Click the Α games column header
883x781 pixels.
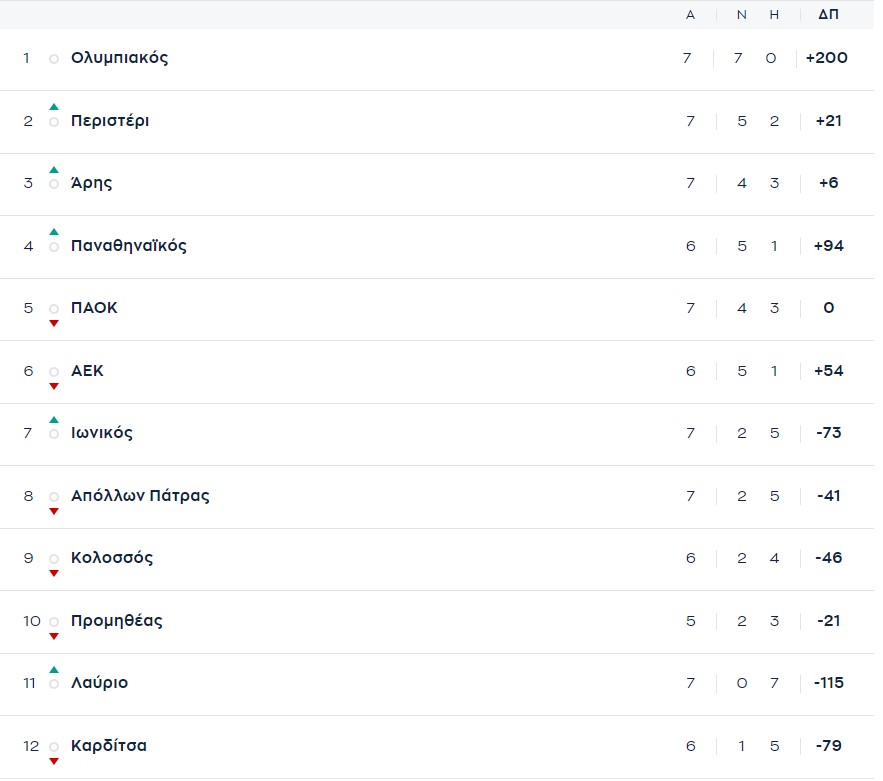pos(690,15)
